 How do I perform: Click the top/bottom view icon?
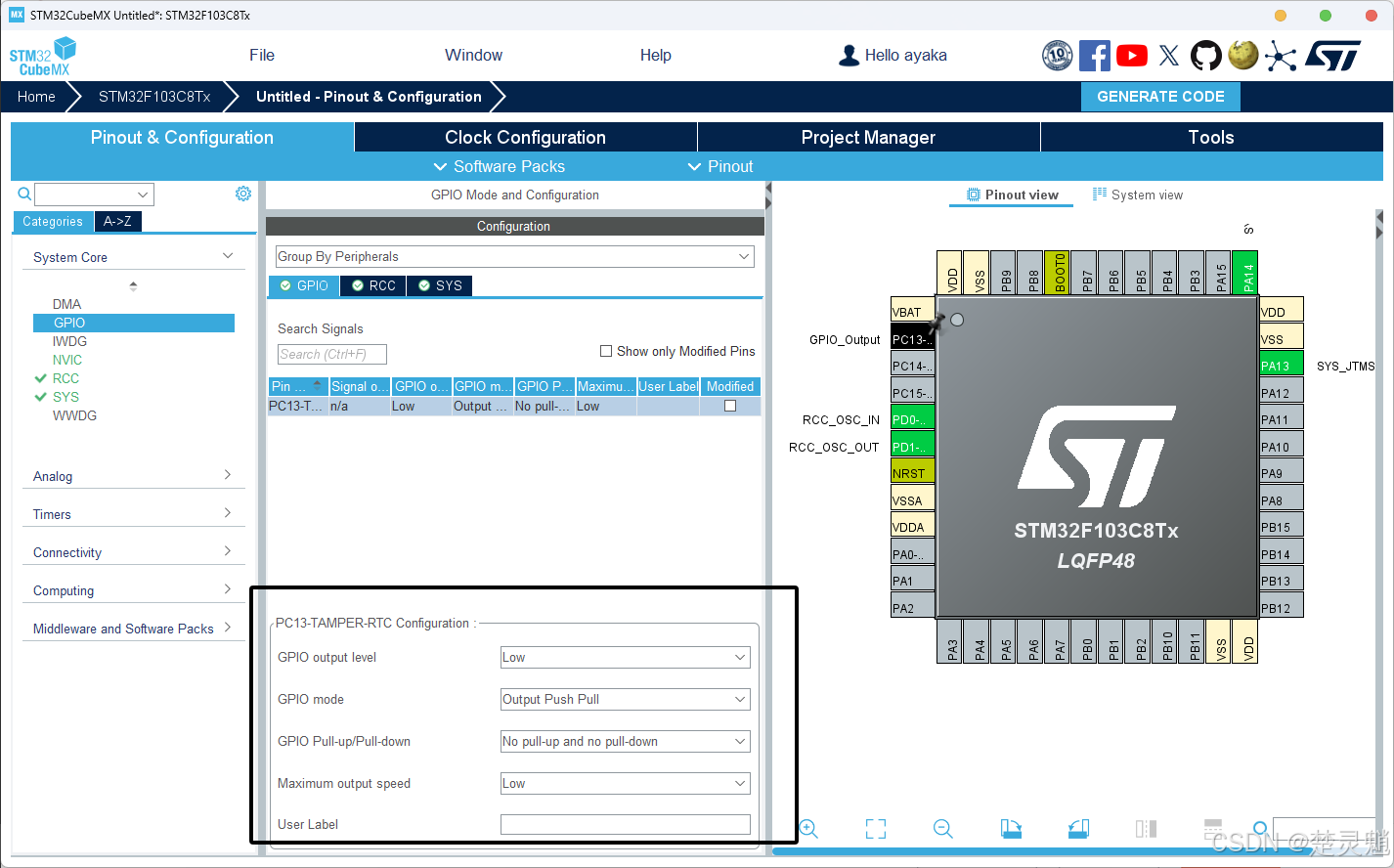[1213, 828]
